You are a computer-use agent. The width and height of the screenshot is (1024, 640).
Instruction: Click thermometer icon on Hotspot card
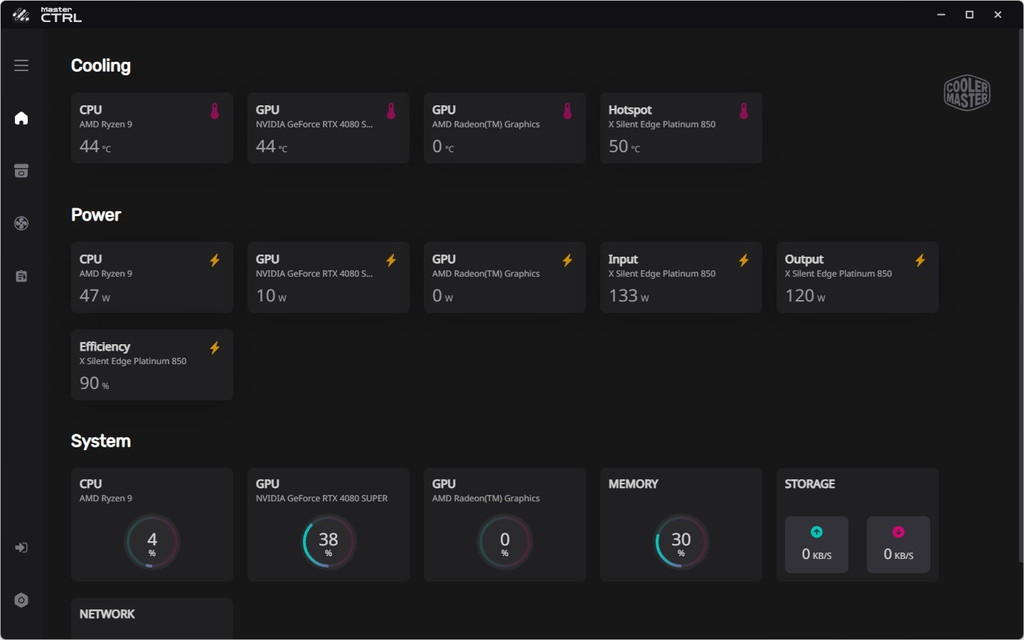[743, 111]
